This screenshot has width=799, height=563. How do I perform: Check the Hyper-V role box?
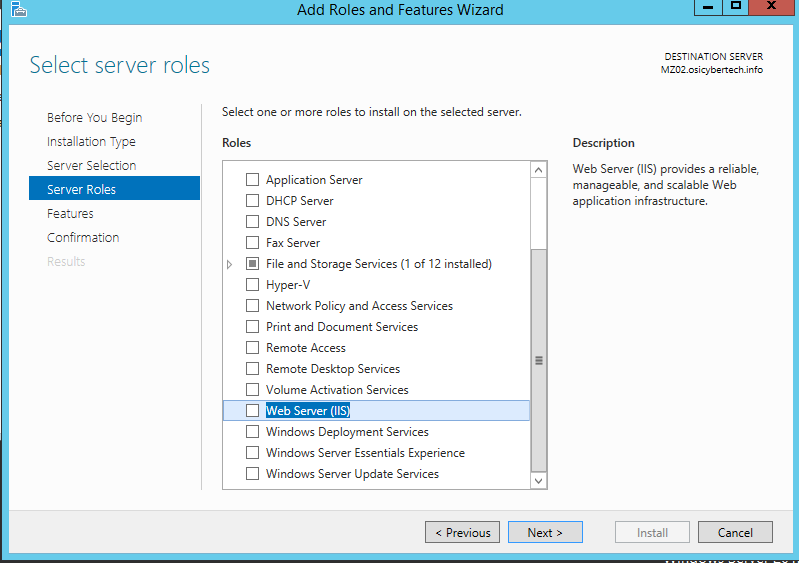(x=252, y=284)
